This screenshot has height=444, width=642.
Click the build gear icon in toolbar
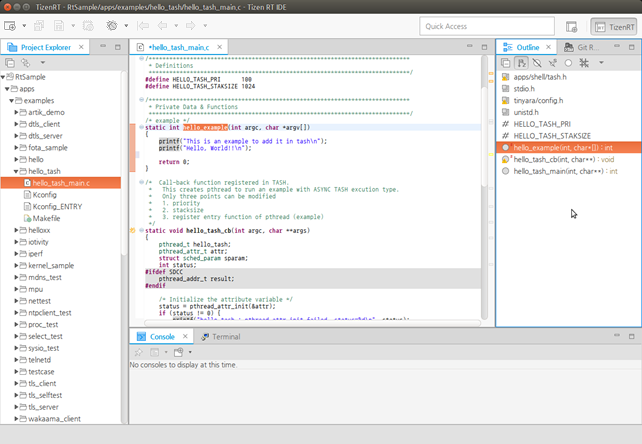pos(112,25)
